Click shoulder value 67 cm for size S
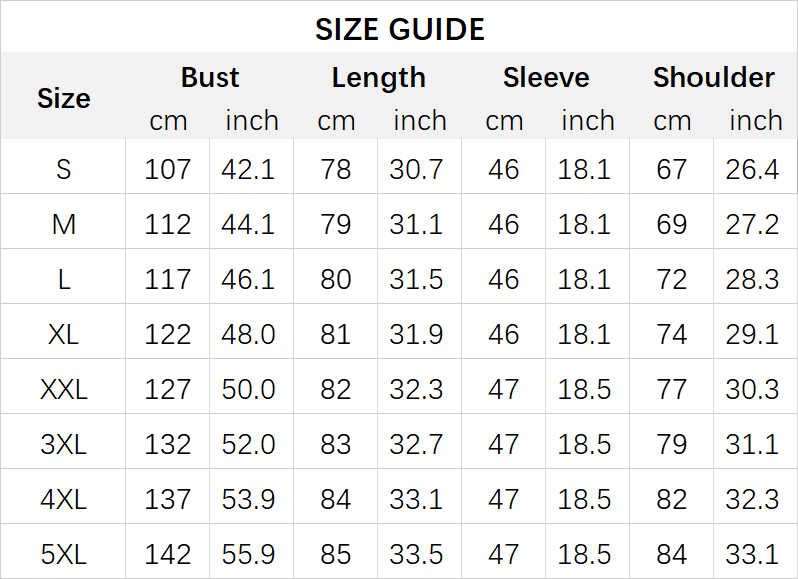Image resolution: width=798 pixels, height=579 pixels. coord(672,169)
